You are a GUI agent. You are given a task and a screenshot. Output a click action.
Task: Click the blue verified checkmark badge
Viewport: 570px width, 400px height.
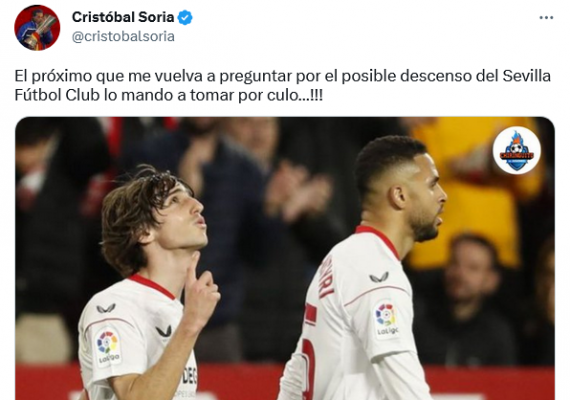[x=185, y=17]
